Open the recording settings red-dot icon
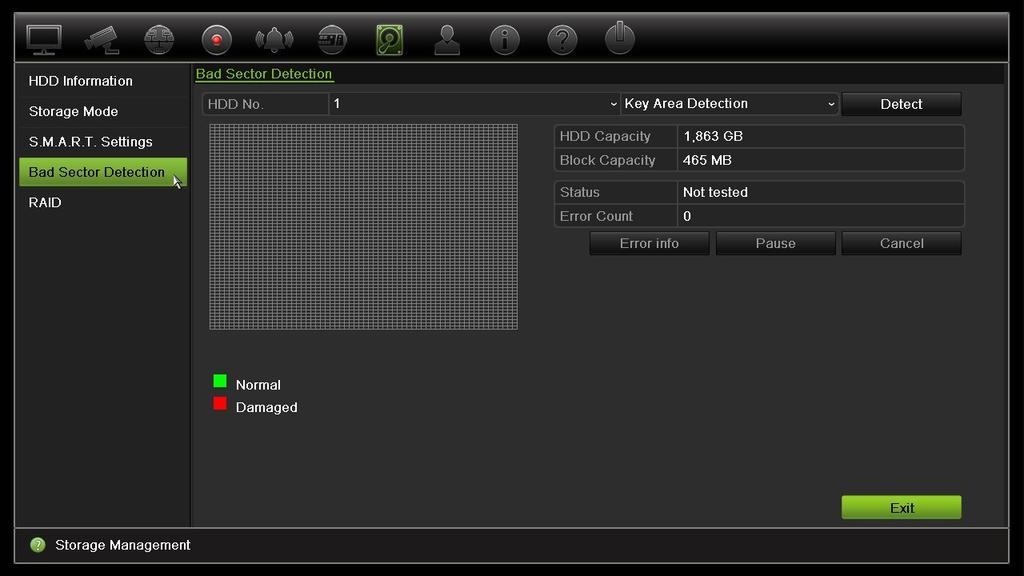Image resolution: width=1024 pixels, height=576 pixels. pos(216,39)
